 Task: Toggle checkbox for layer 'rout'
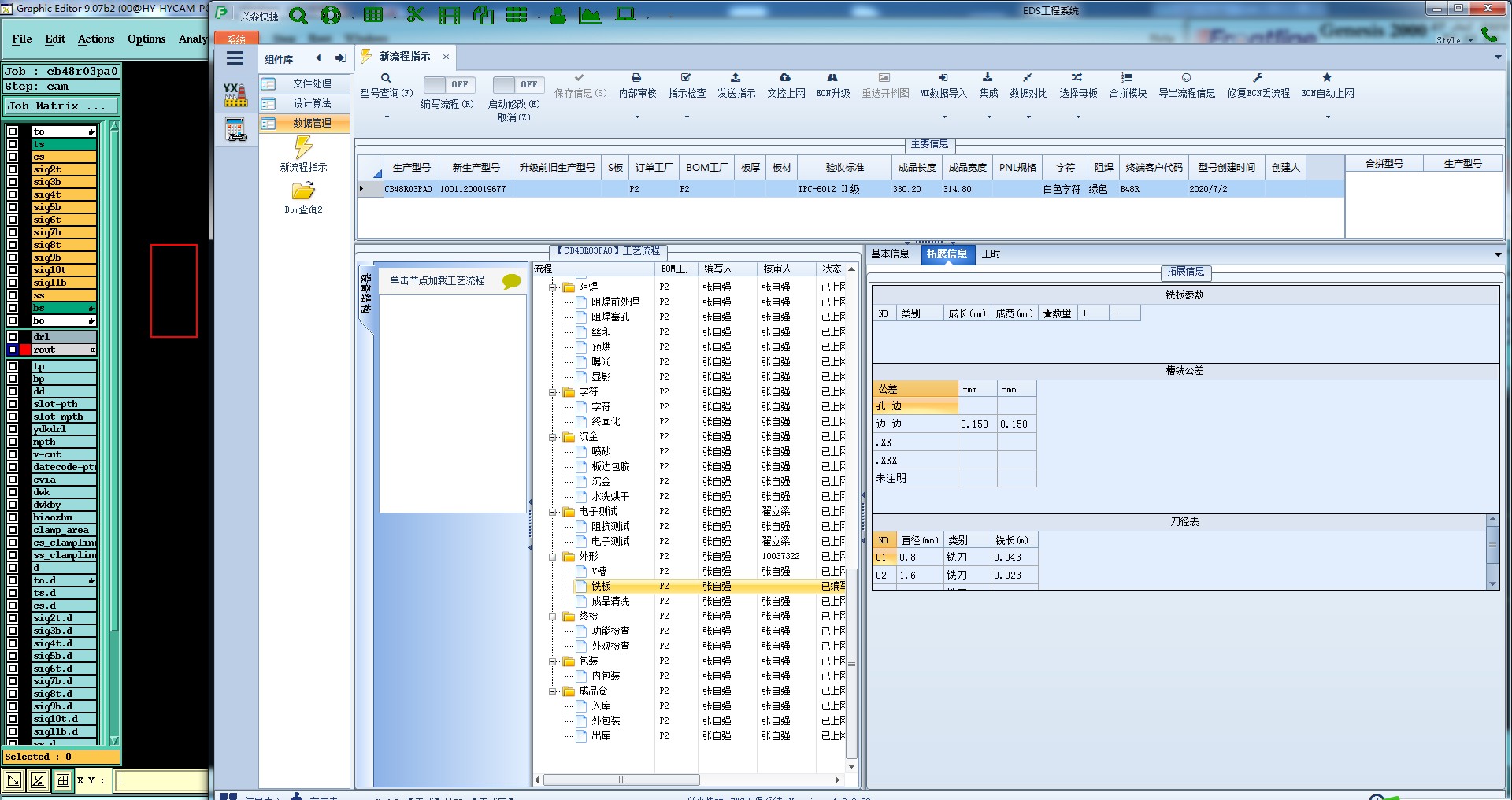[x=13, y=350]
